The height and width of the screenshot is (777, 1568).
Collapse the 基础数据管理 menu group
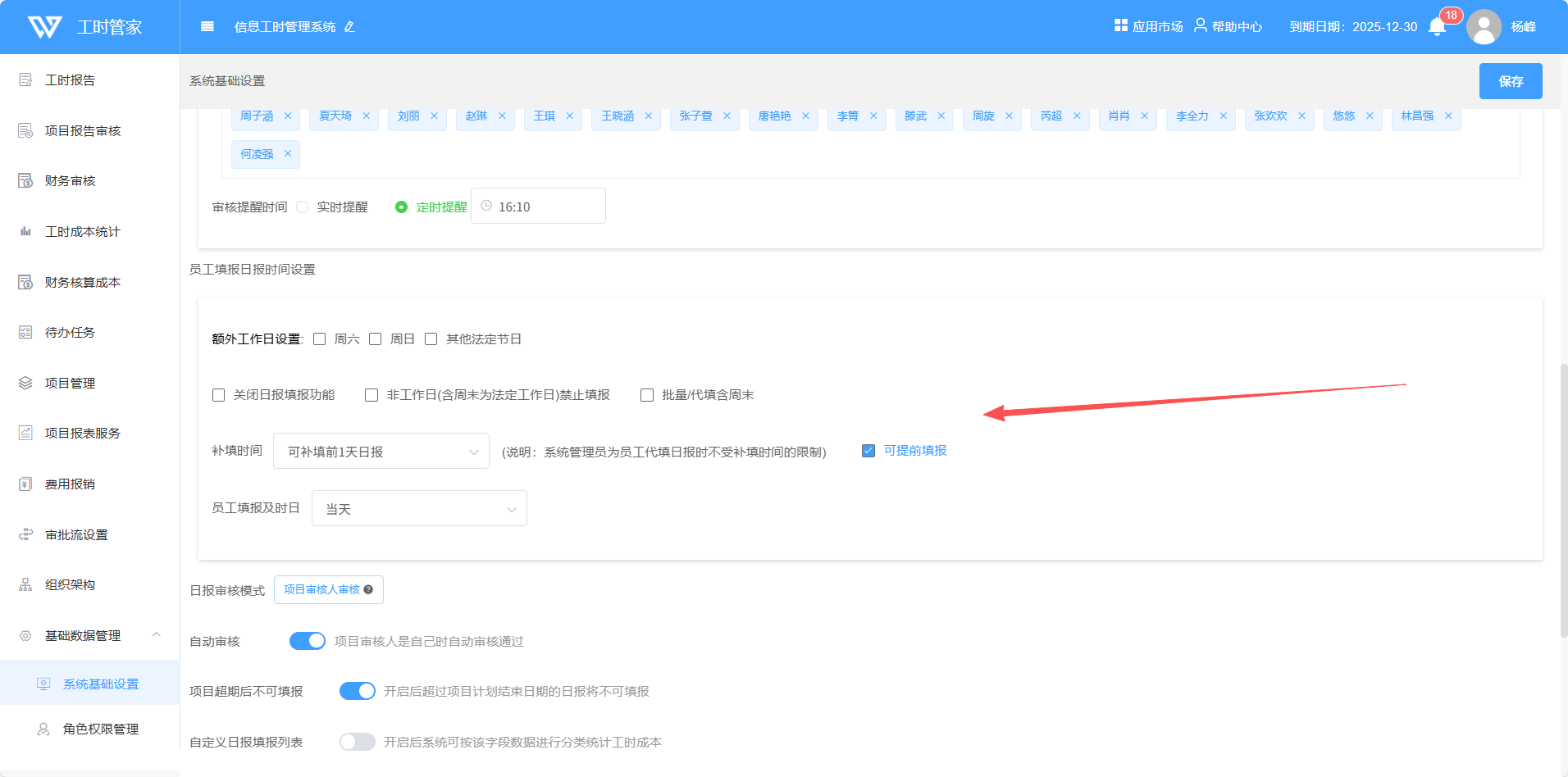156,635
